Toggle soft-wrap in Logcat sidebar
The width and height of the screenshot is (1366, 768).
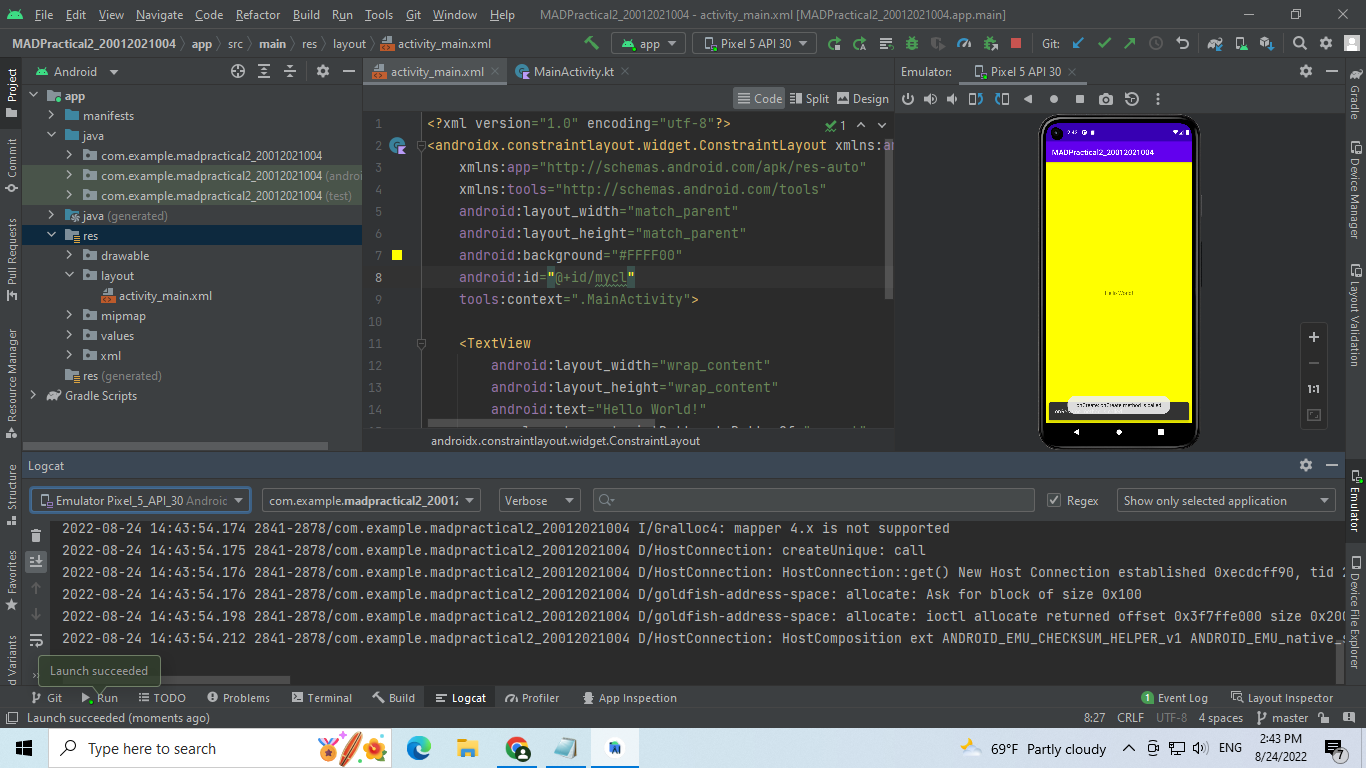pos(36,640)
